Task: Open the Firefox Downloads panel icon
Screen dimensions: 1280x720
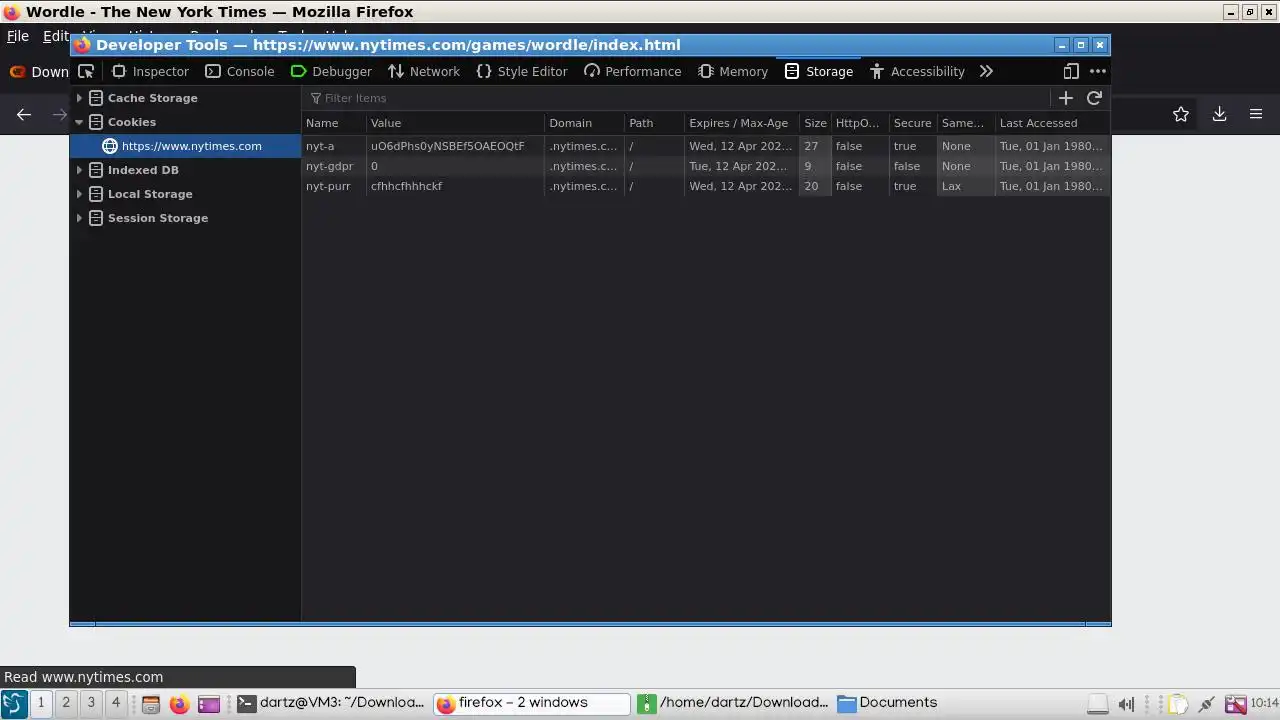Action: tap(1219, 114)
